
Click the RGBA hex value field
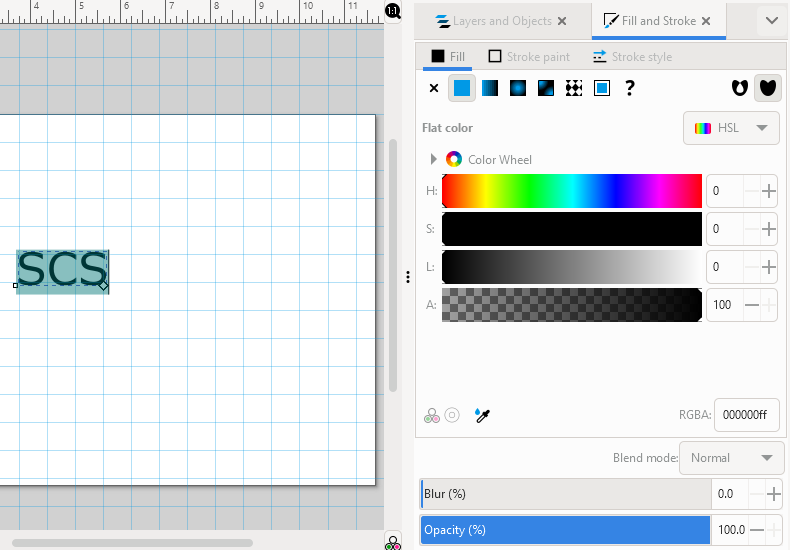click(746, 415)
